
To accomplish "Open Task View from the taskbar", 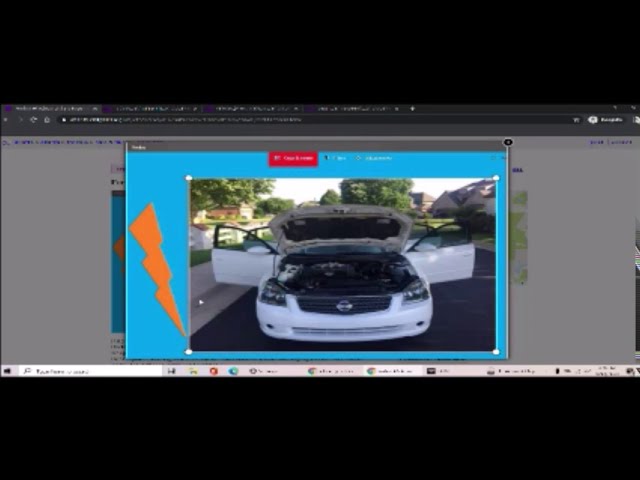I will 172,371.
